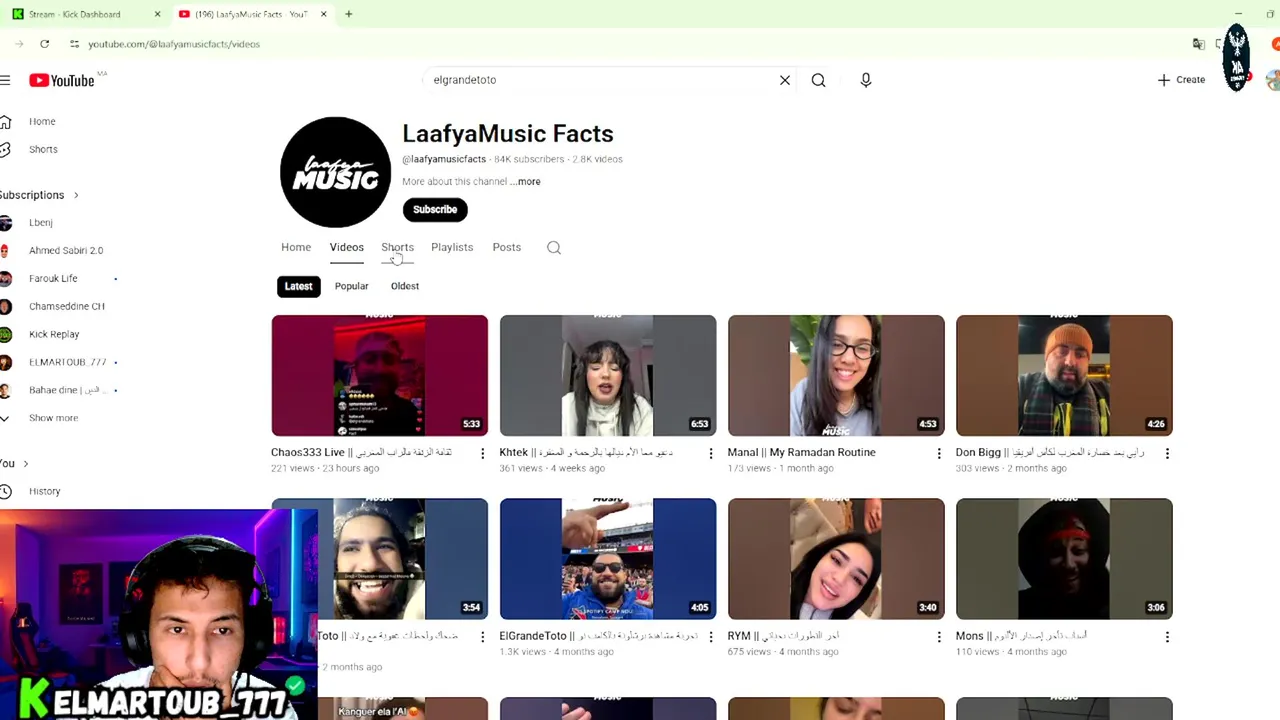This screenshot has height=720, width=1280.
Task: Open options menu for ElGrandeToto video
Action: 711,637
